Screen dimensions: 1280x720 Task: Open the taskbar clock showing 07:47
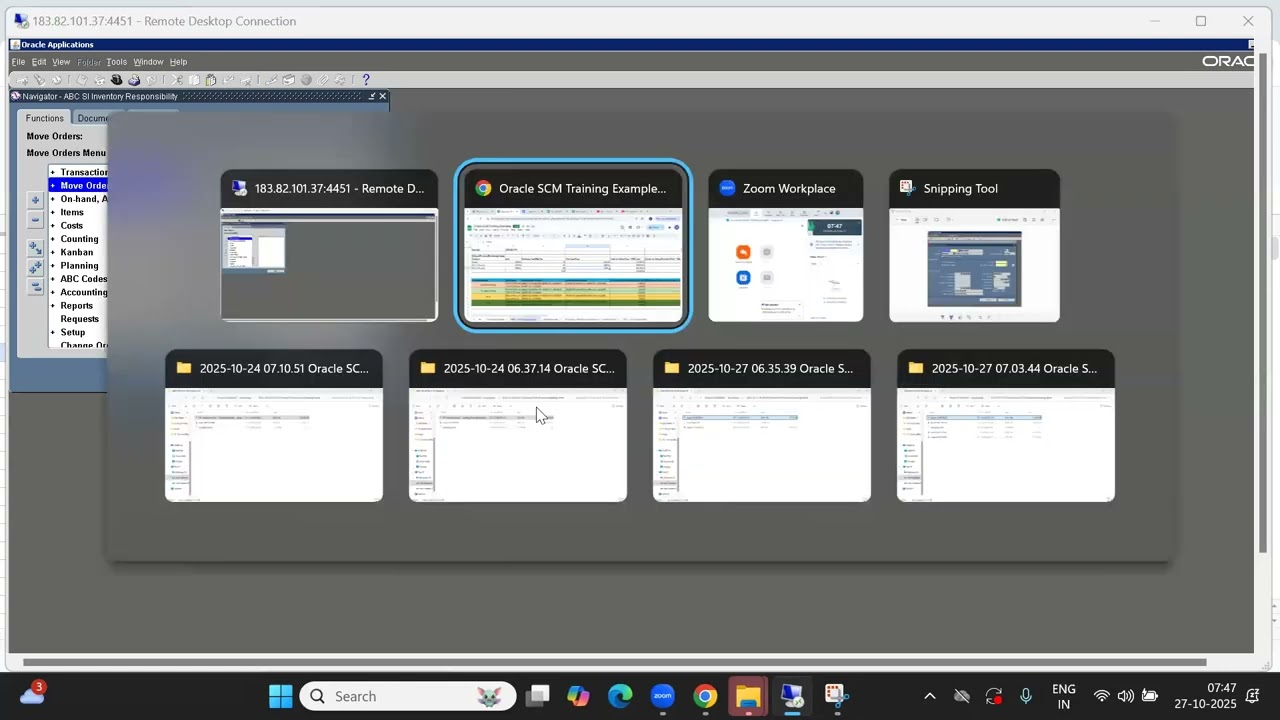coord(1206,696)
